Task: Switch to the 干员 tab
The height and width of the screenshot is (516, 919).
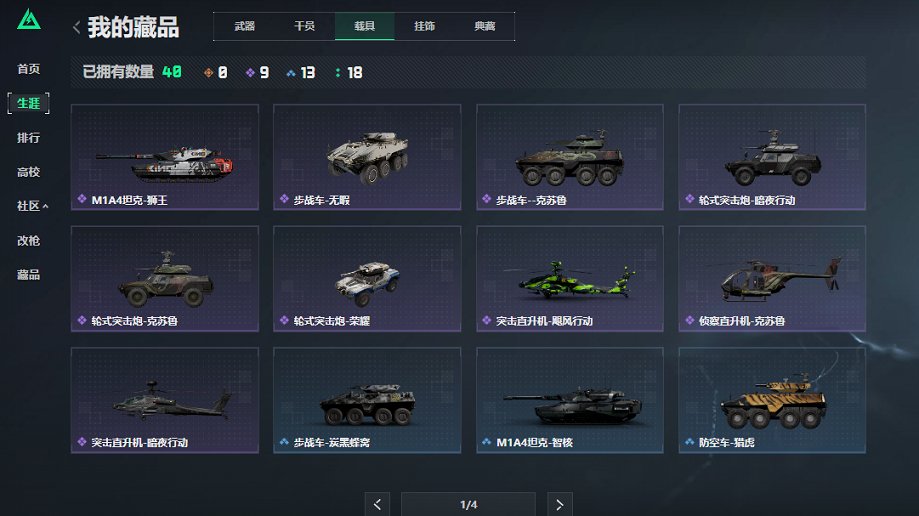Action: (304, 26)
